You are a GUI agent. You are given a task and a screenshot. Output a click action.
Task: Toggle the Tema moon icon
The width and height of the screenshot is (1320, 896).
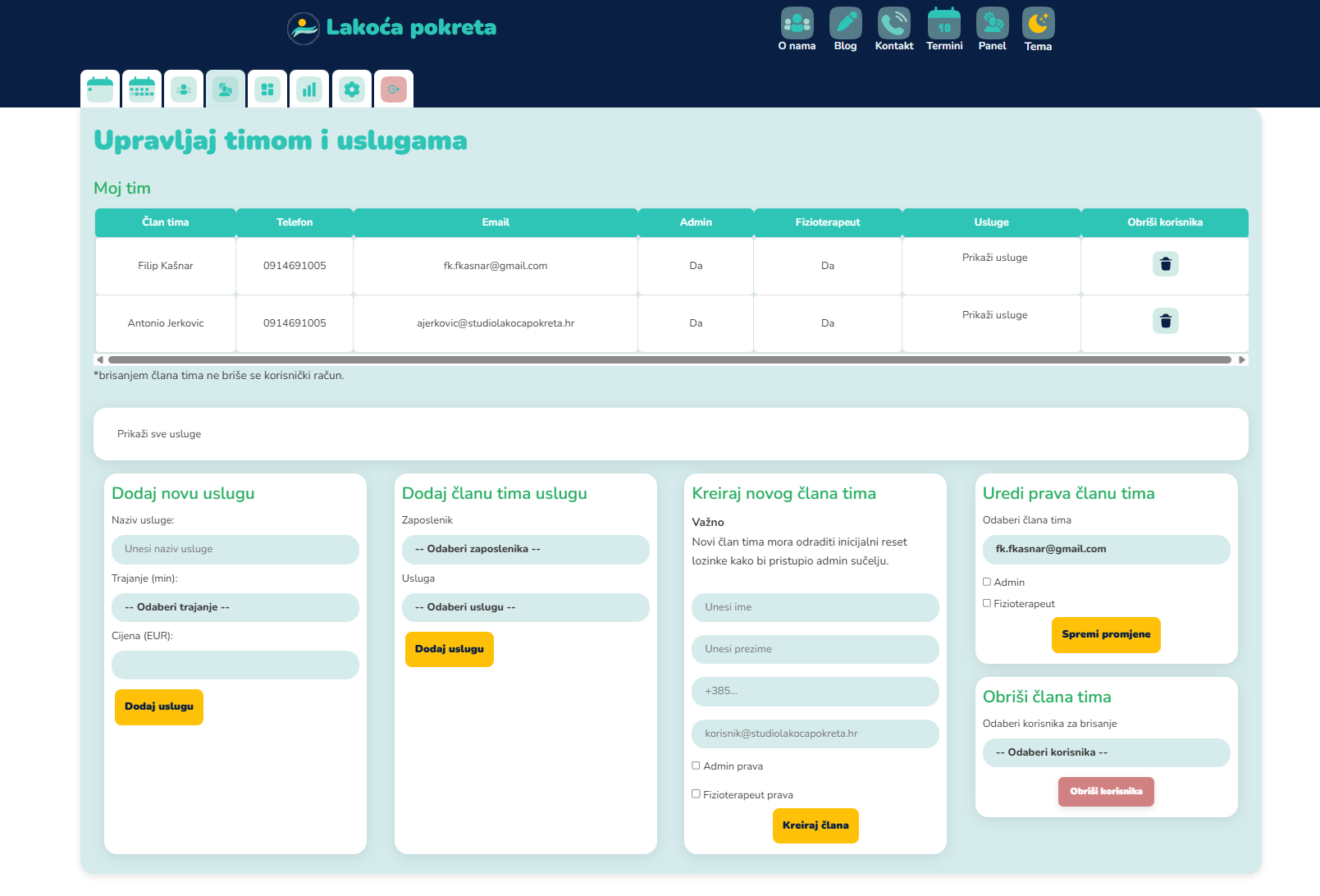click(x=1038, y=24)
